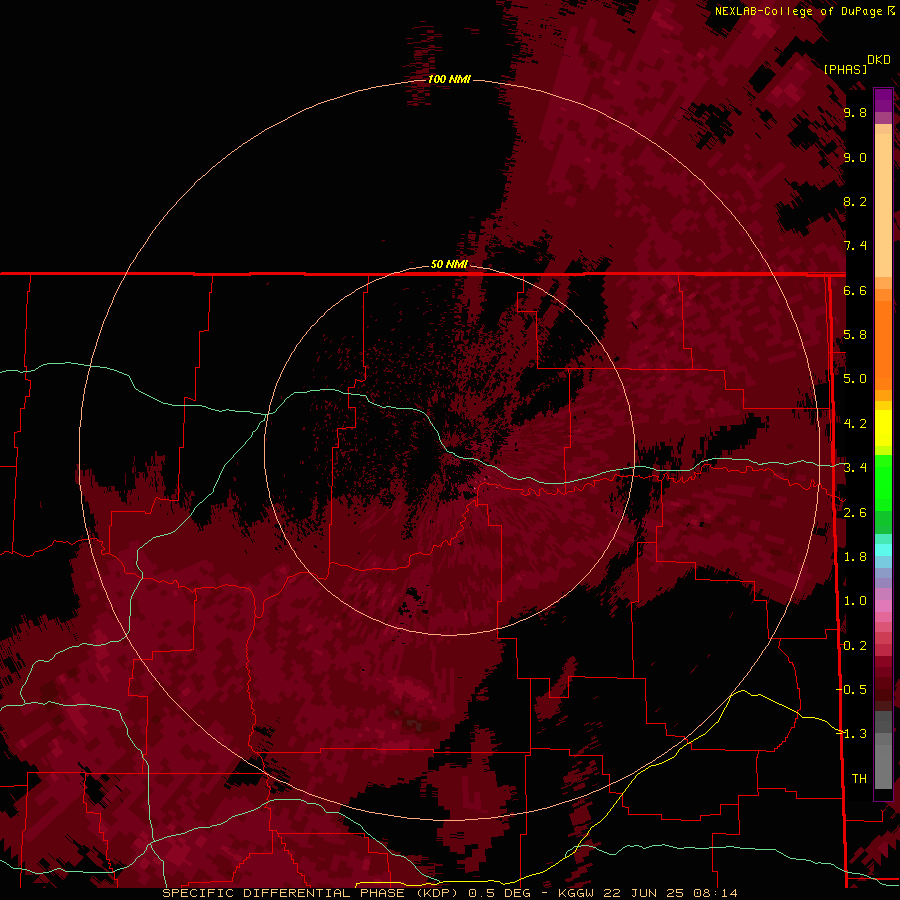Click the cyan segment of the color bar
Screen dimensions: 900x900
(x=883, y=550)
